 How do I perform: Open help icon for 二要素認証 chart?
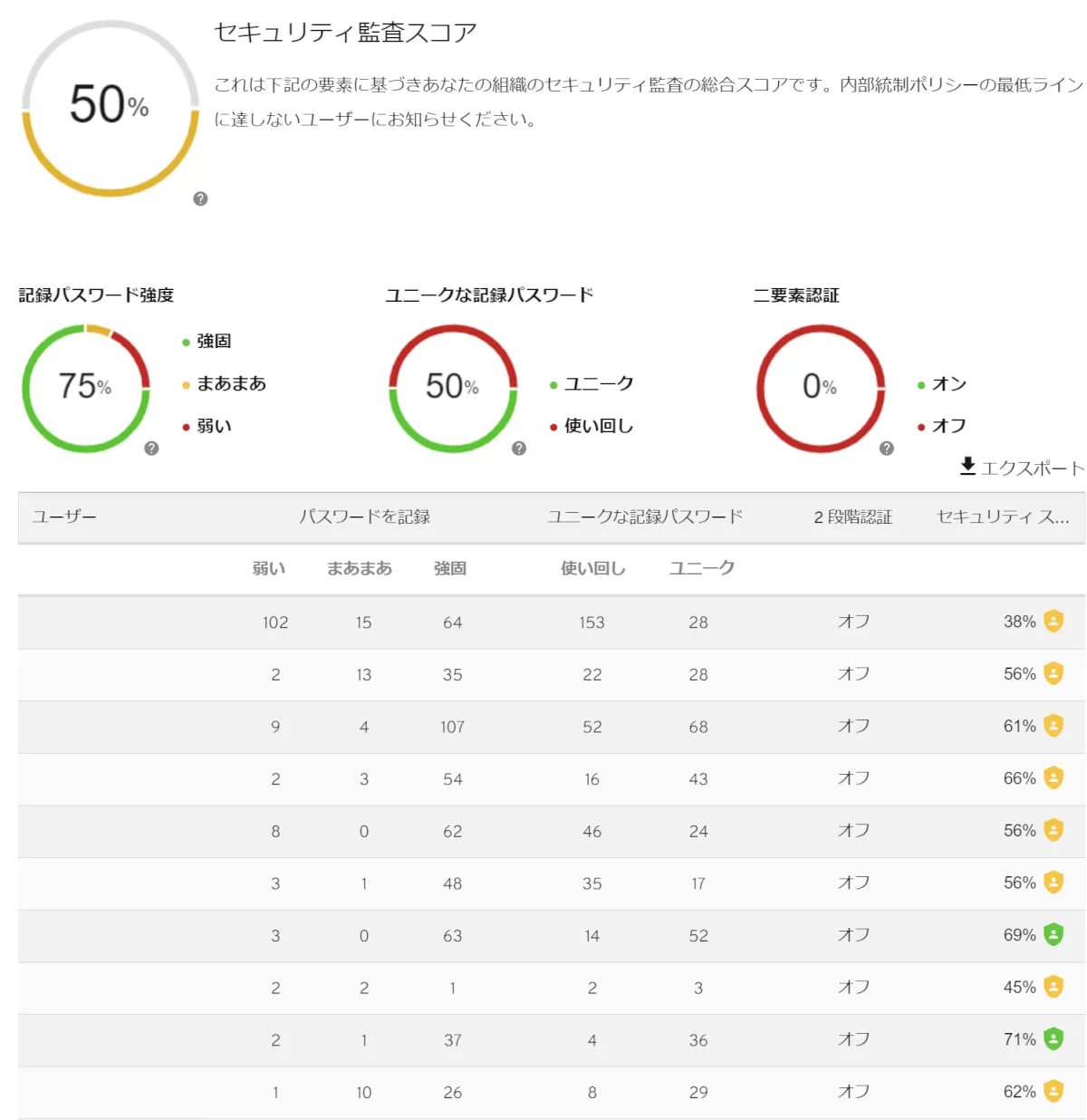click(887, 449)
